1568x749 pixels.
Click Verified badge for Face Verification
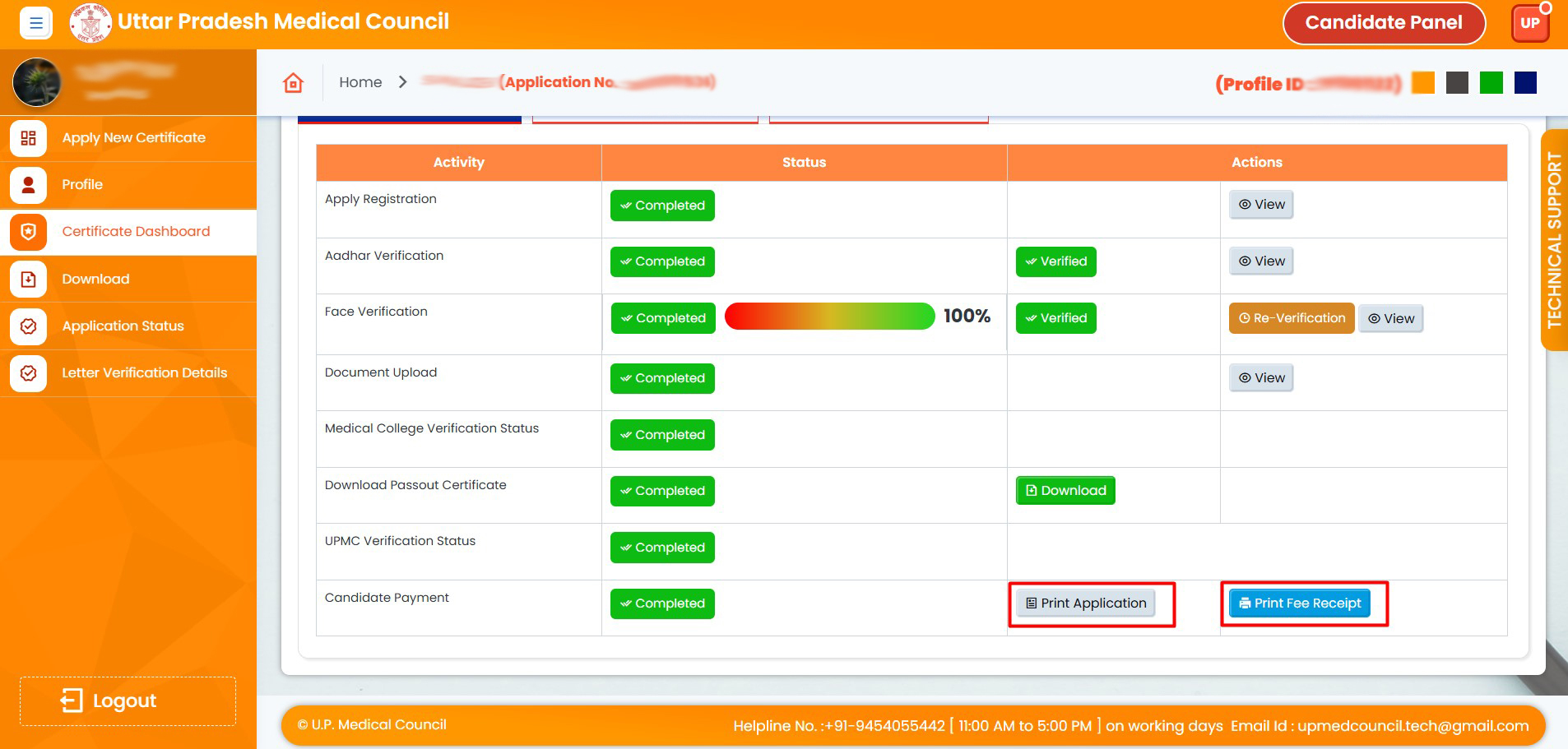click(1055, 318)
